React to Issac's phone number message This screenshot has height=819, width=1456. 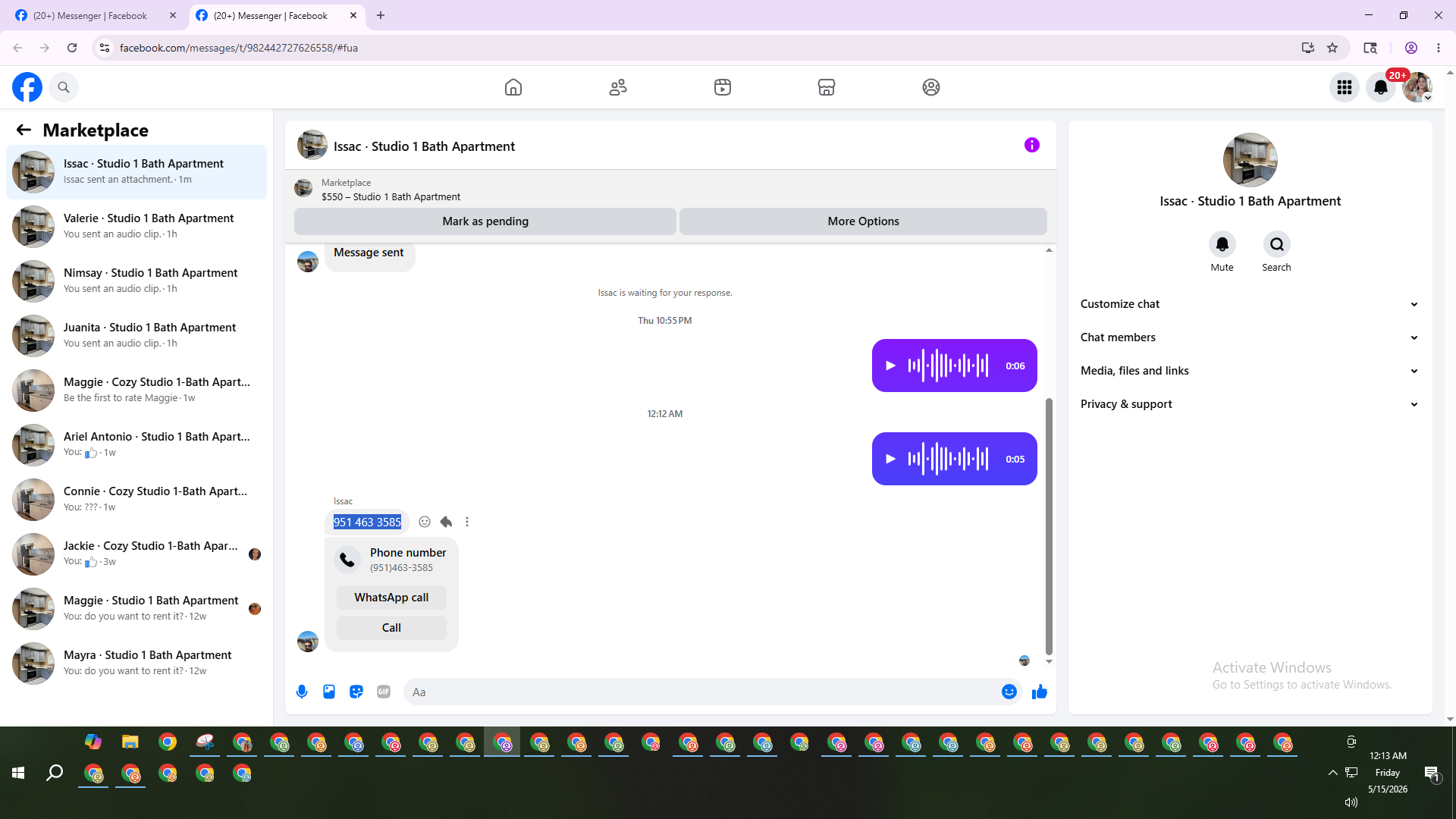click(x=425, y=522)
